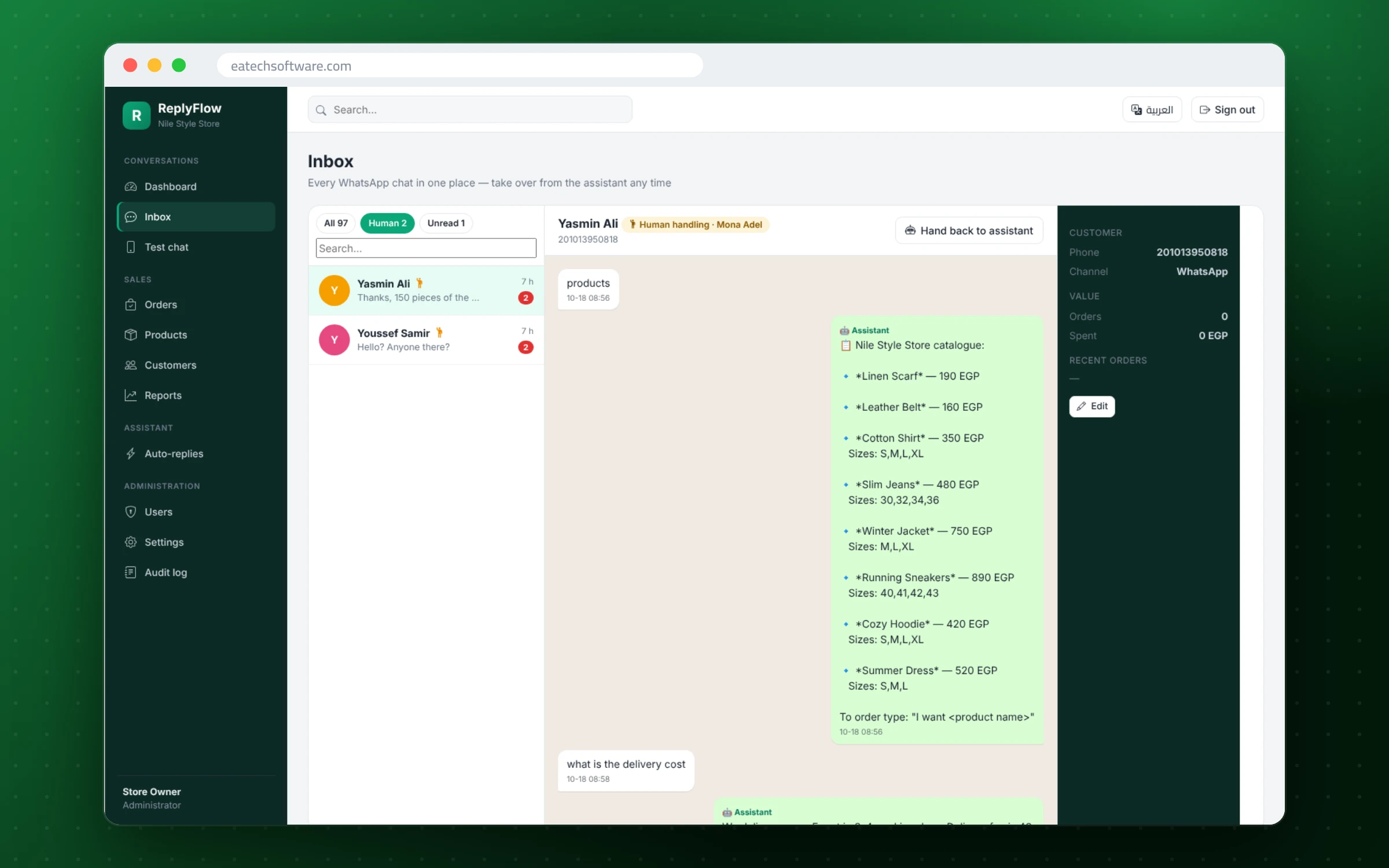Click the Test chat phone icon
Image resolution: width=1389 pixels, height=868 pixels.
click(131, 247)
